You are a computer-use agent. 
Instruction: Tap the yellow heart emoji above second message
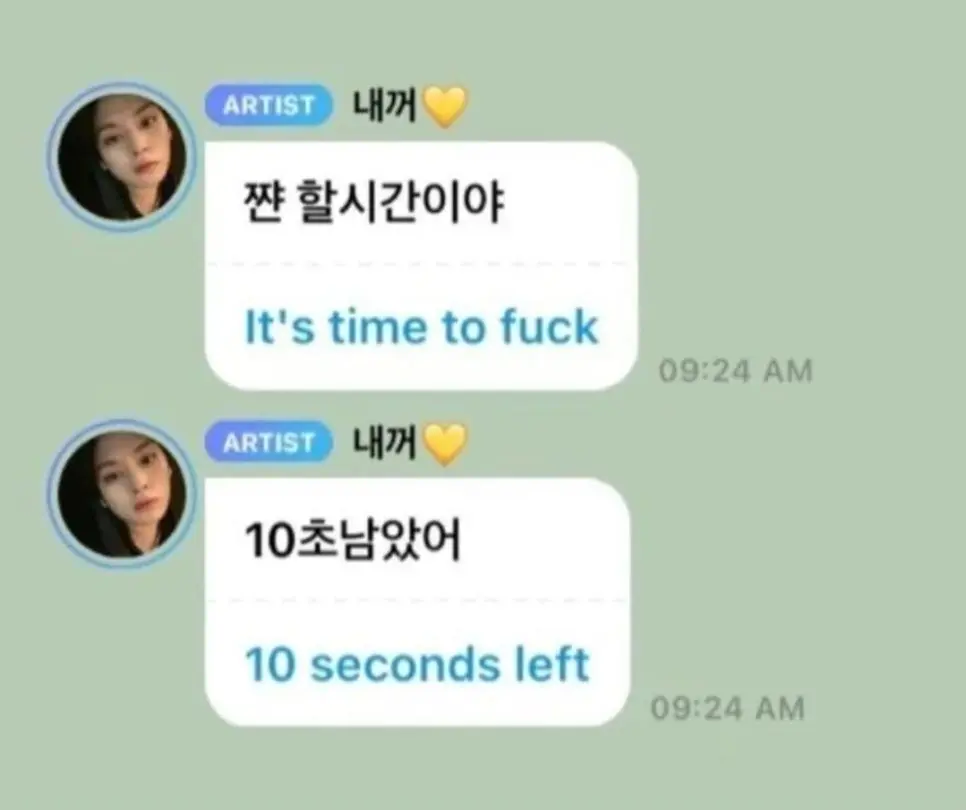(x=446, y=443)
